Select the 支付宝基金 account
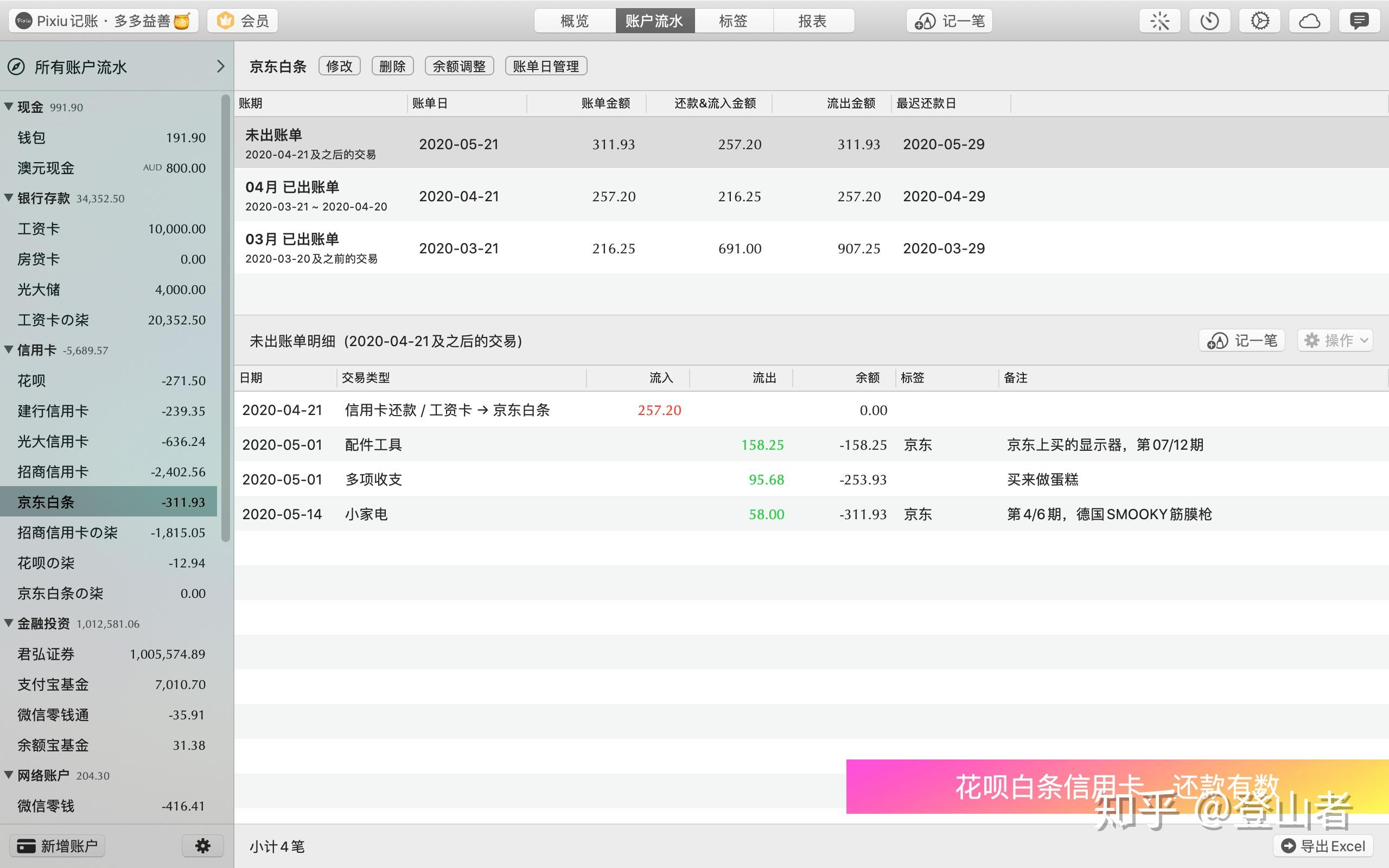Viewport: 1389px width, 868px height. point(109,685)
